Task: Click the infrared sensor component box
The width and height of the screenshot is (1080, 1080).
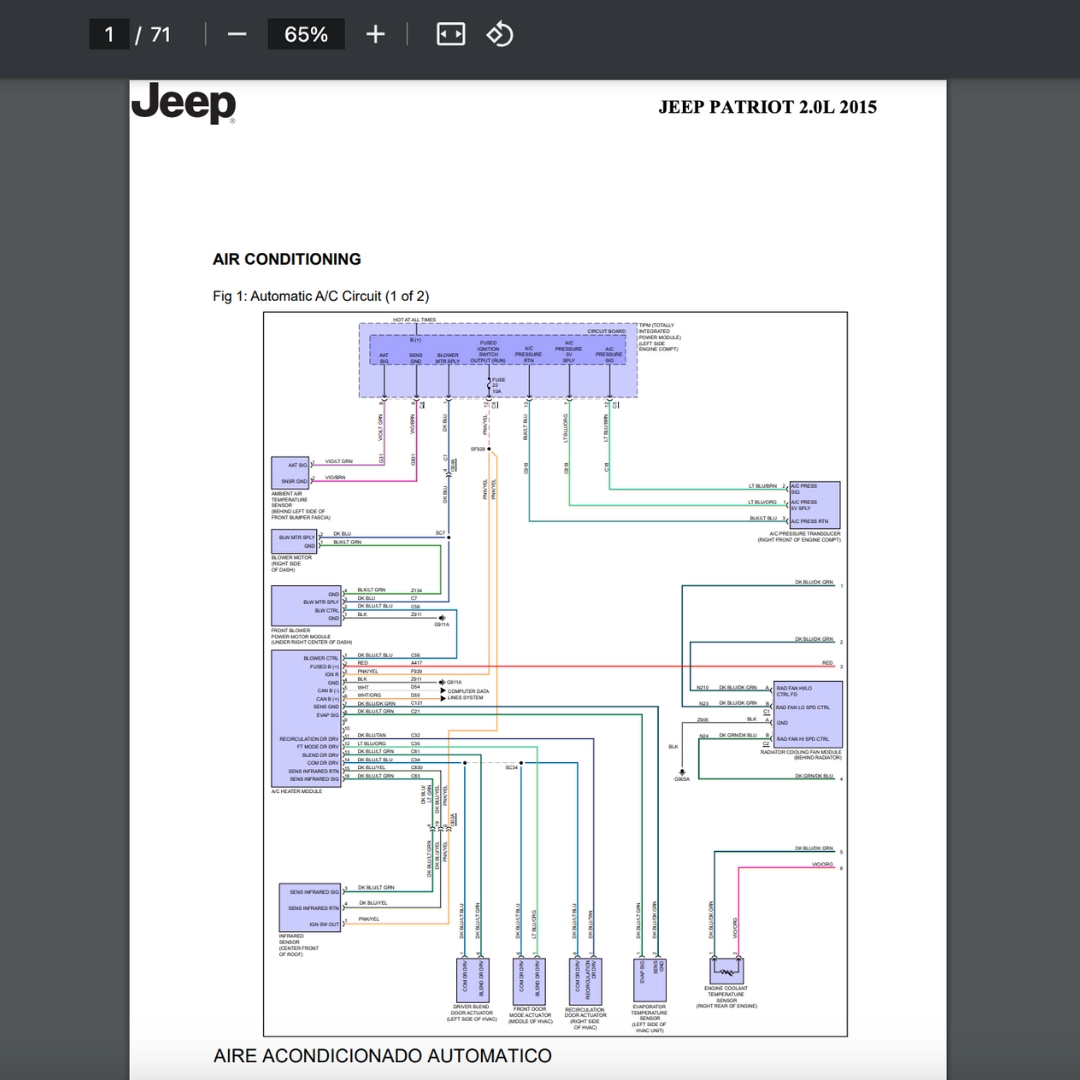Action: pyautogui.click(x=310, y=907)
